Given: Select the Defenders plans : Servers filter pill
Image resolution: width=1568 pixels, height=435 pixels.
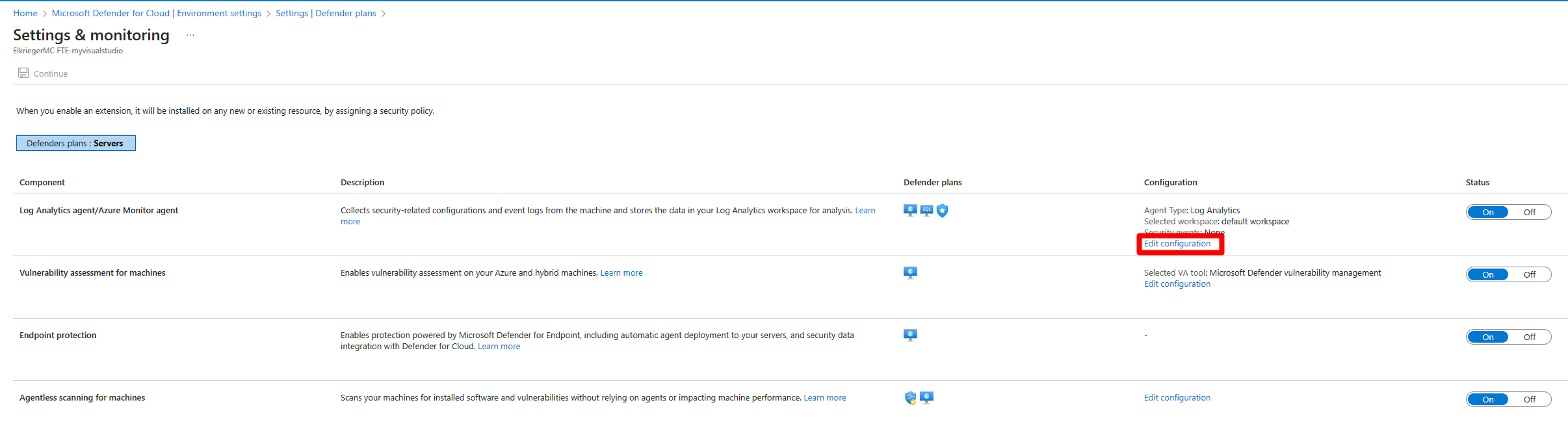Looking at the screenshot, I should [x=75, y=143].
